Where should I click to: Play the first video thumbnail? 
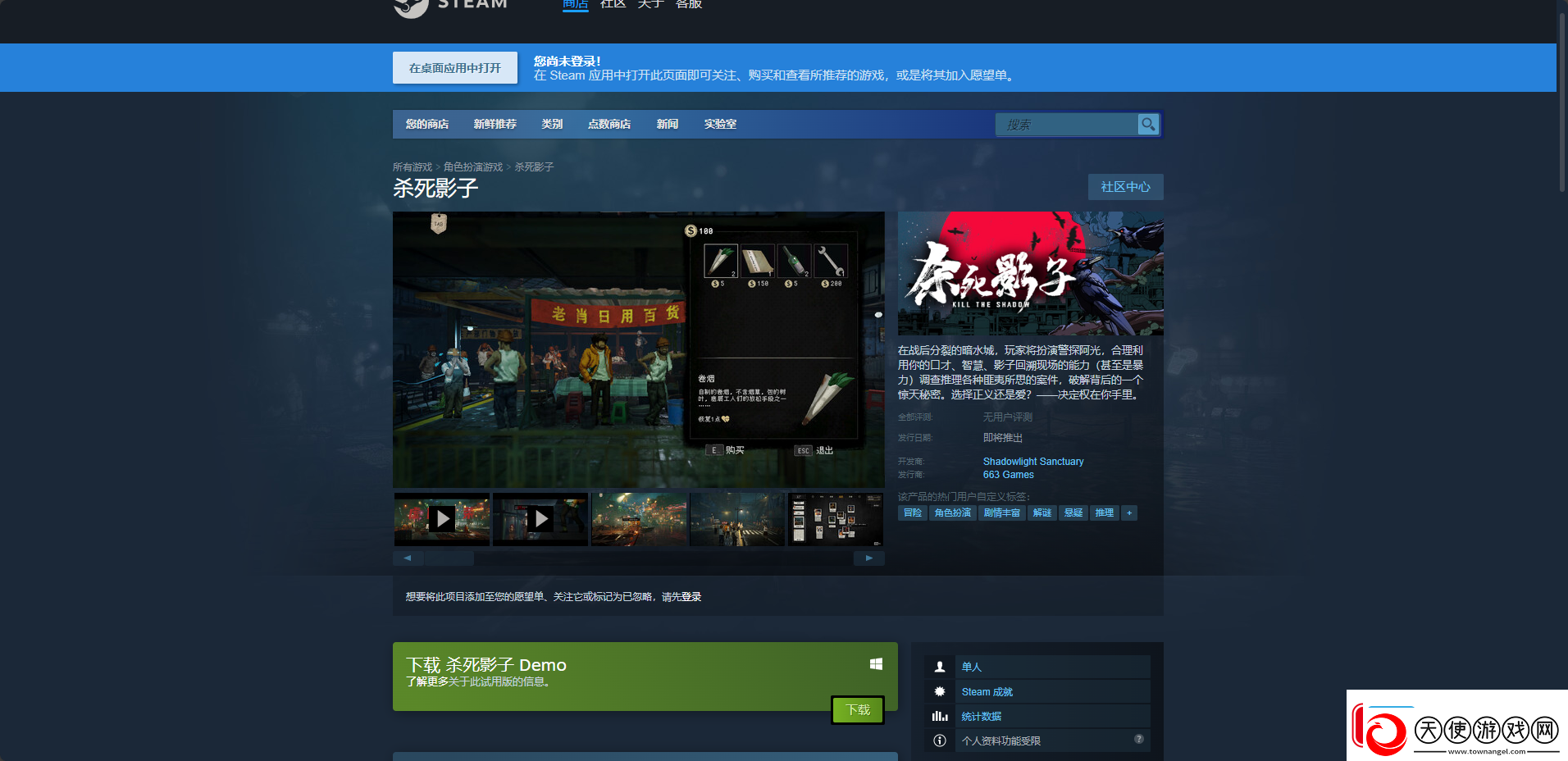click(x=442, y=519)
